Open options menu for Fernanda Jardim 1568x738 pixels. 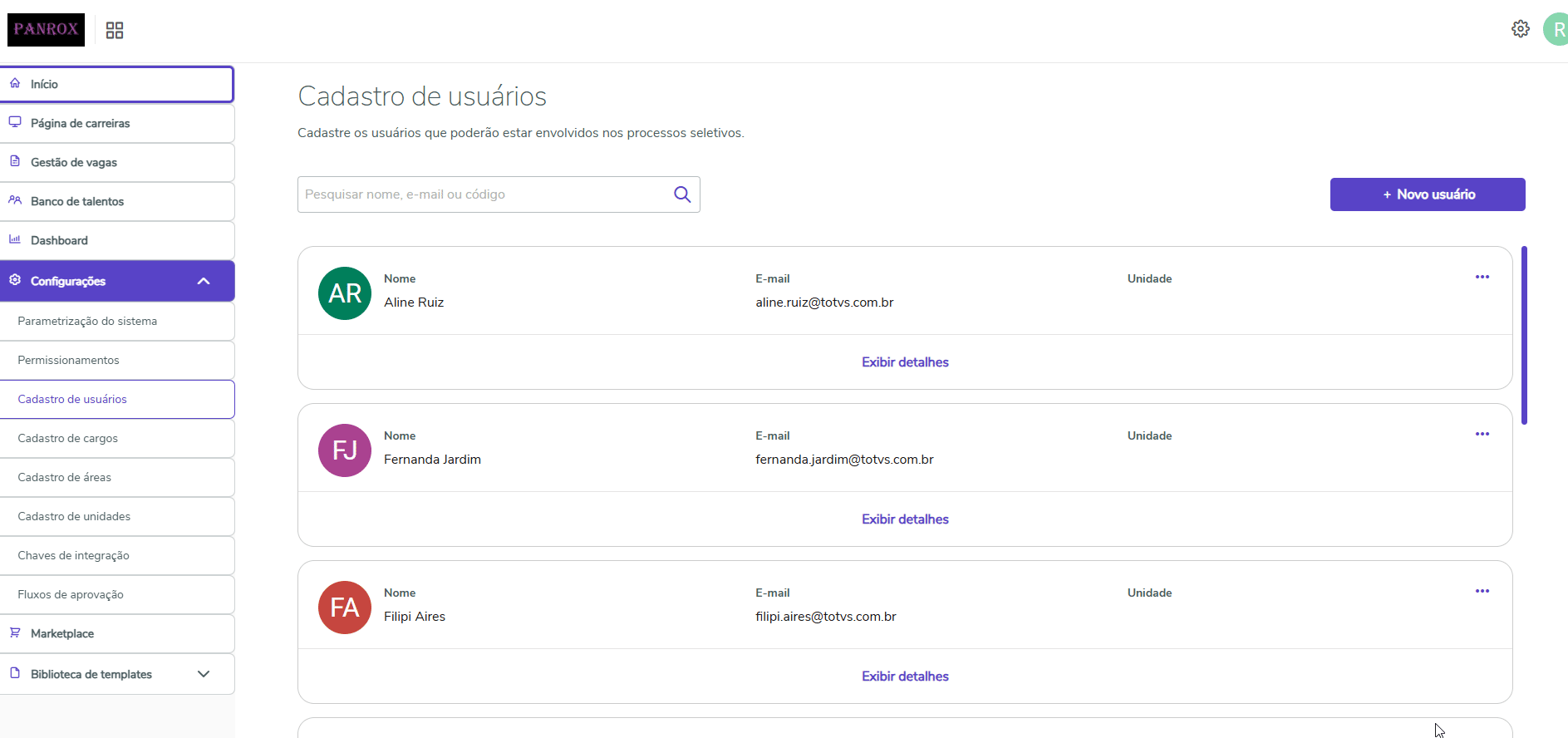[1482, 434]
